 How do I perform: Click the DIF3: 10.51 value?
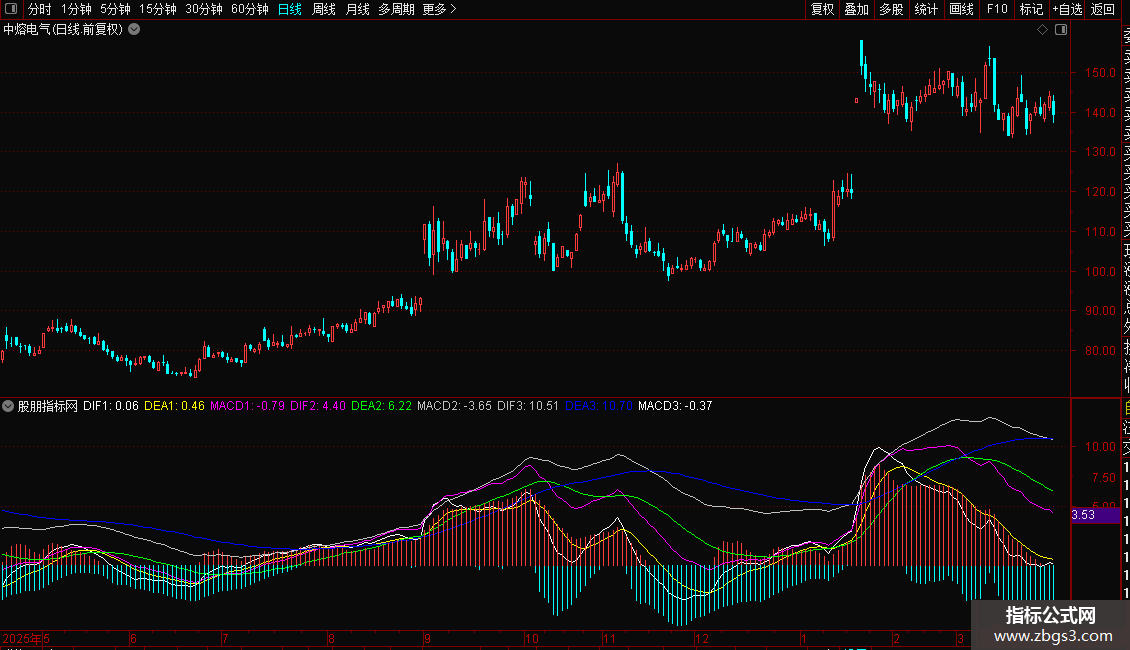point(528,406)
